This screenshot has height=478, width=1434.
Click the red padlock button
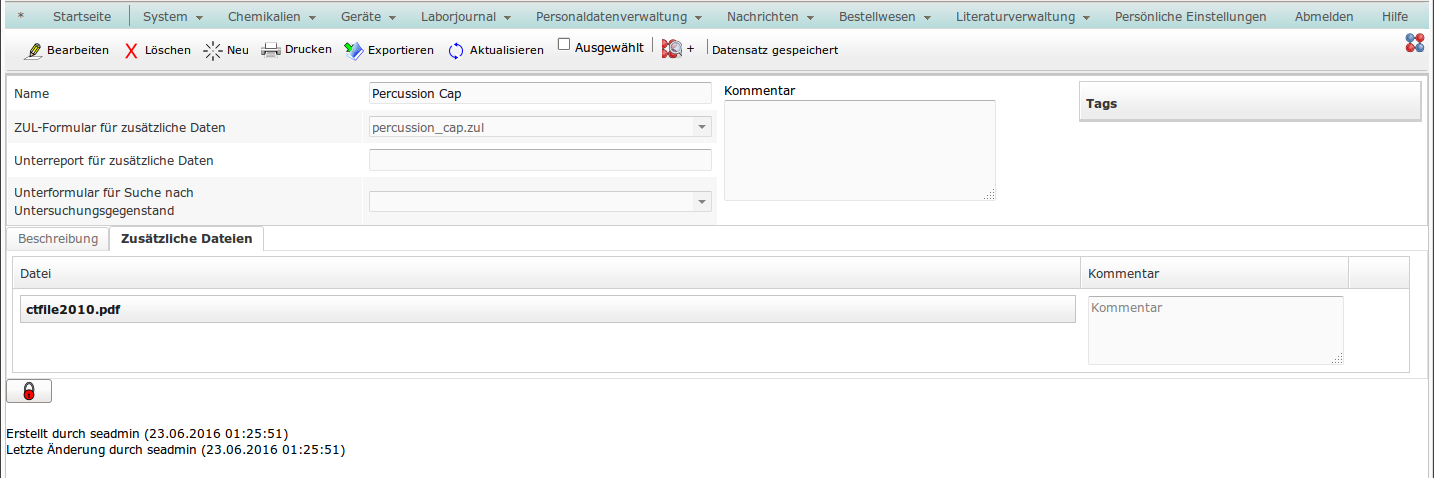pyautogui.click(x=29, y=392)
